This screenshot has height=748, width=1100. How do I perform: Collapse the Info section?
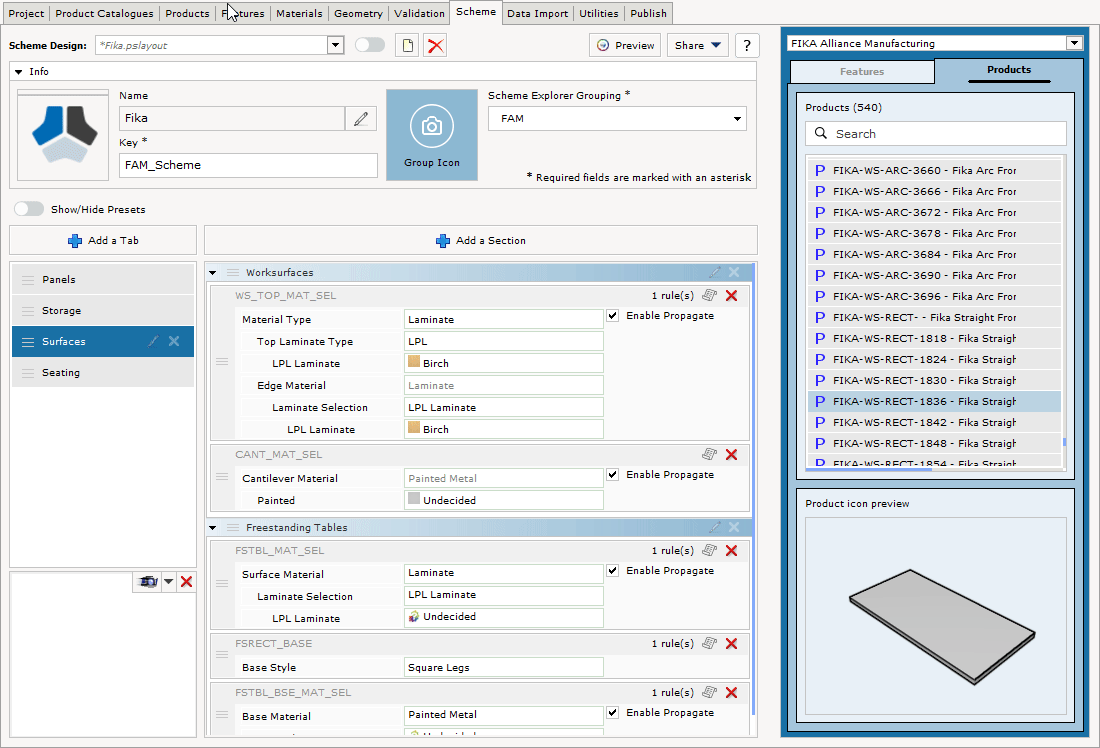click(x=19, y=72)
